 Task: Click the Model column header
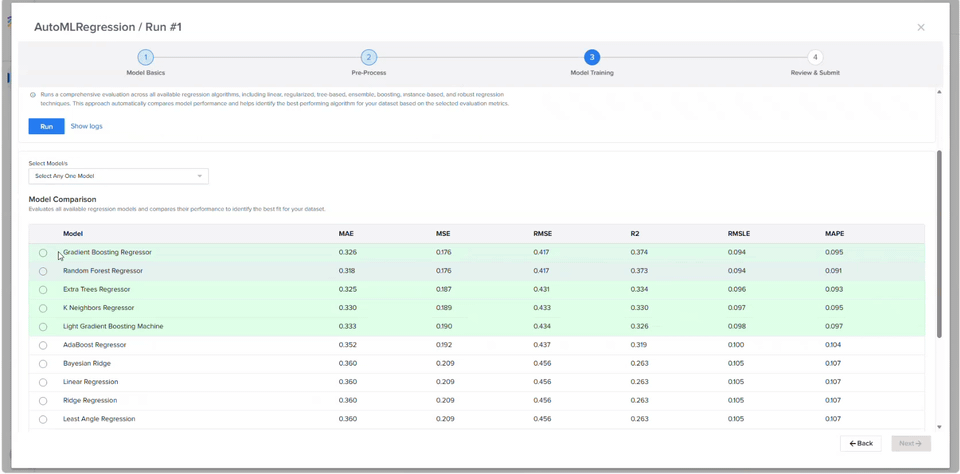pos(73,234)
